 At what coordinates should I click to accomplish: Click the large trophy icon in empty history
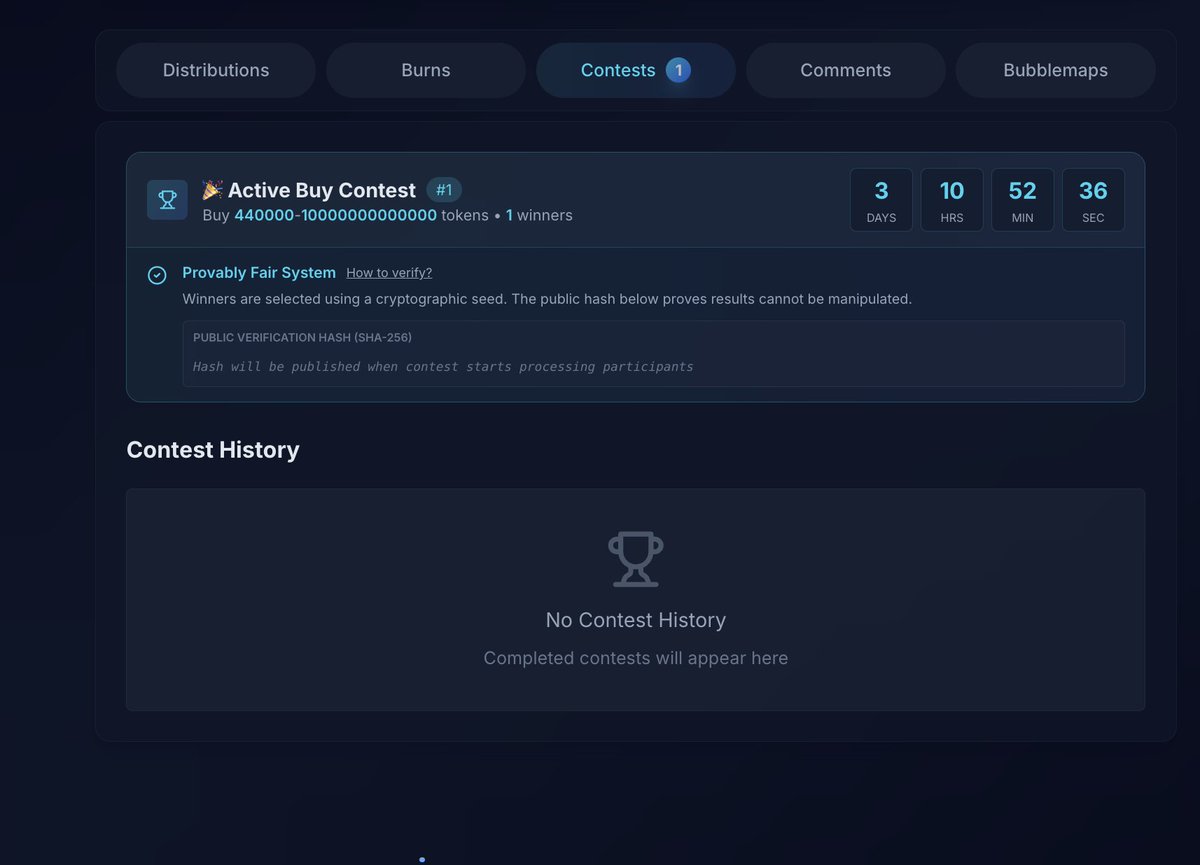pyautogui.click(x=636, y=559)
